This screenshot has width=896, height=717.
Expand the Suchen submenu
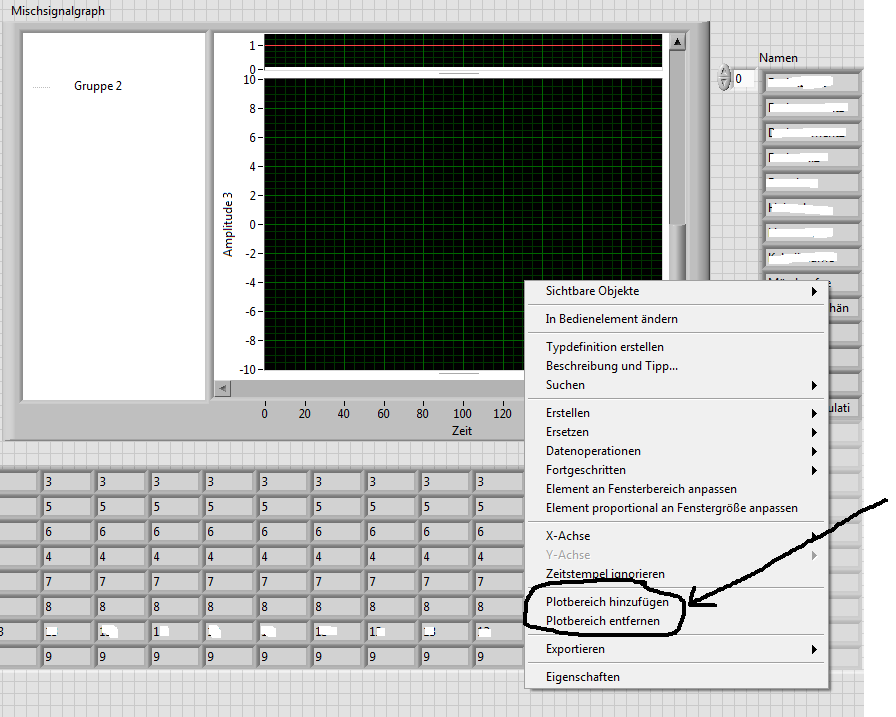point(565,385)
